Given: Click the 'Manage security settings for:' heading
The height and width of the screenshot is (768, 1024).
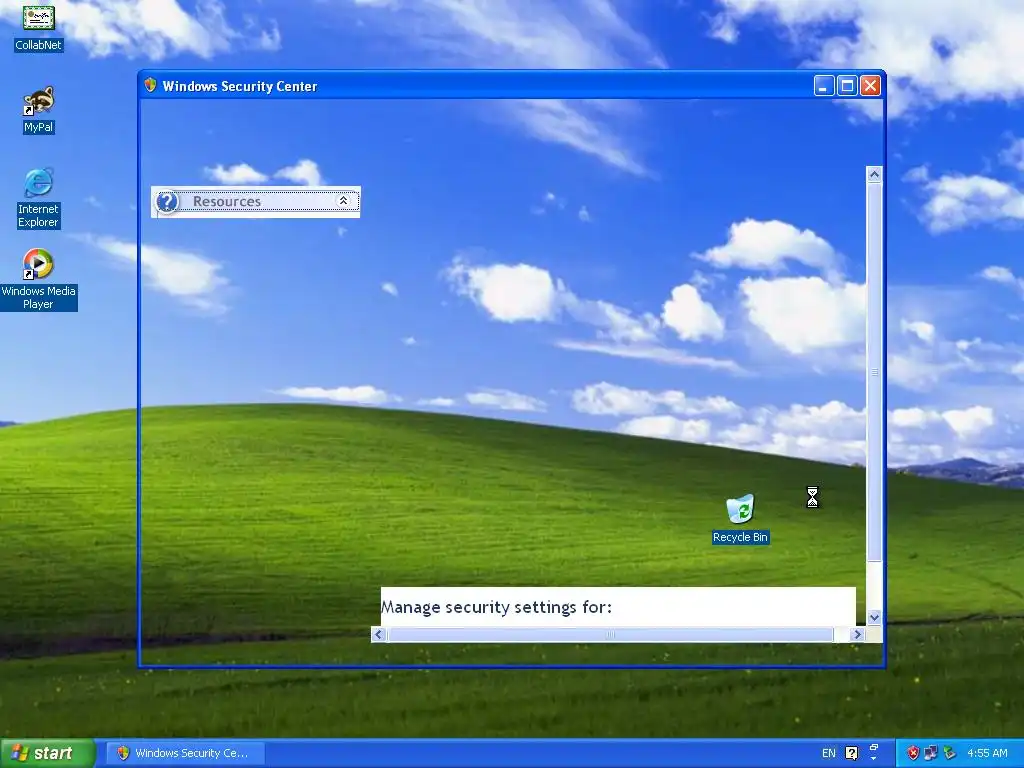Looking at the screenshot, I should [496, 607].
